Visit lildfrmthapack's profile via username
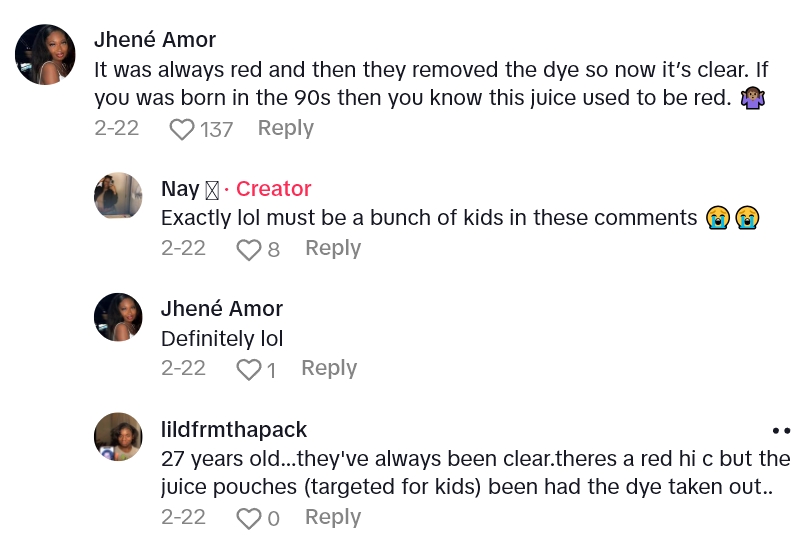This screenshot has width=791, height=554. pyautogui.click(x=234, y=430)
